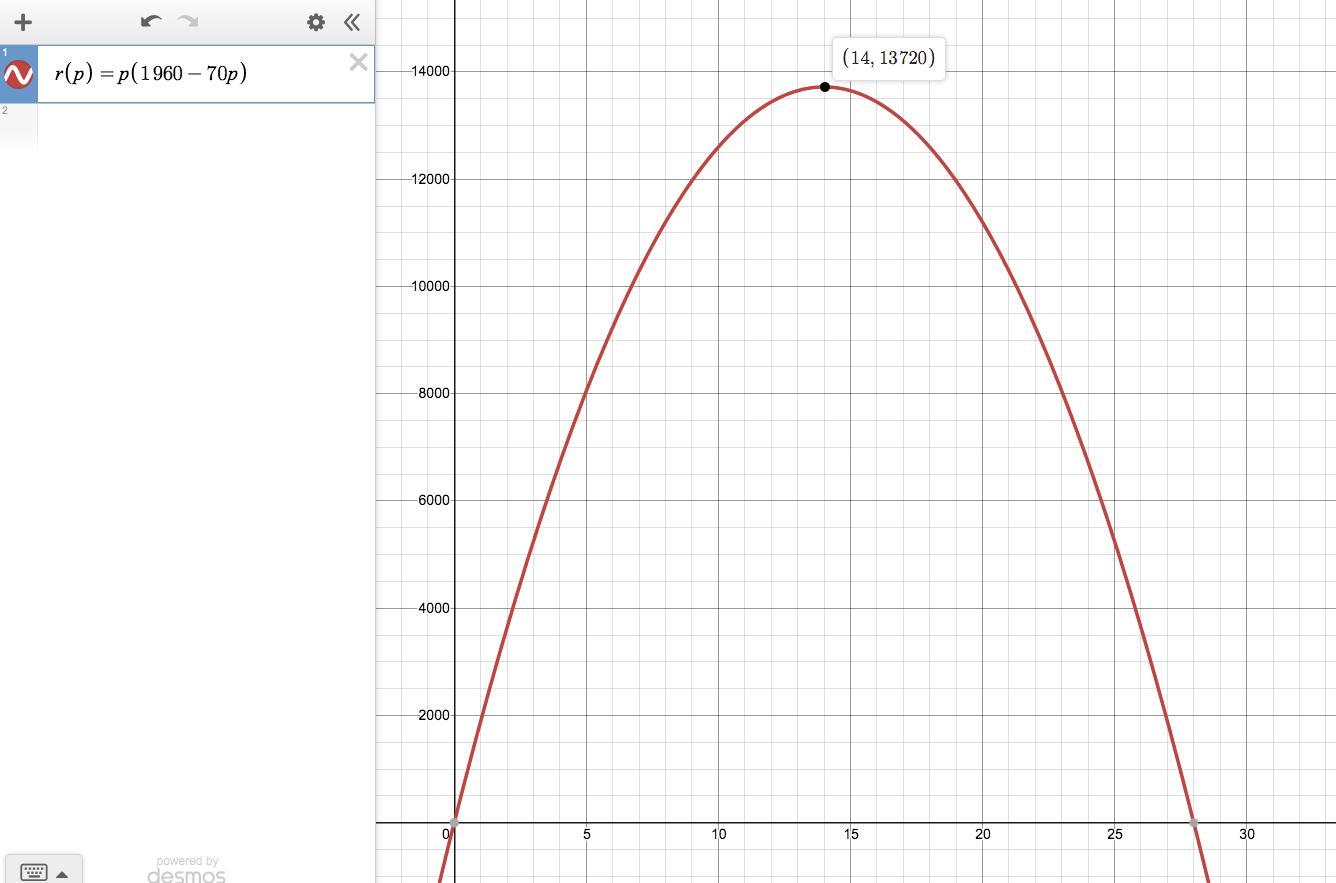Select the x-intercept point at 28
The image size is (1336, 883).
click(1194, 822)
